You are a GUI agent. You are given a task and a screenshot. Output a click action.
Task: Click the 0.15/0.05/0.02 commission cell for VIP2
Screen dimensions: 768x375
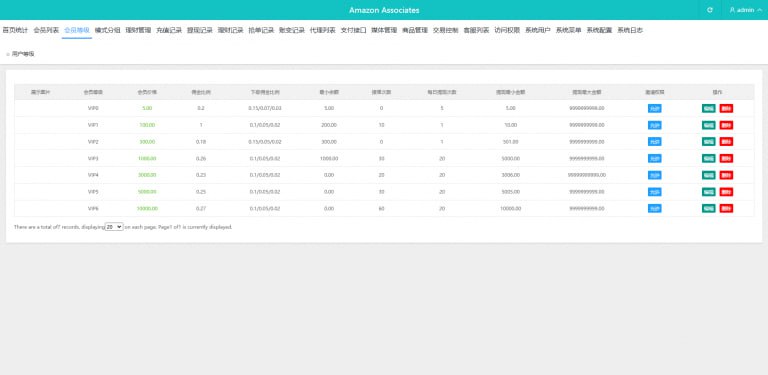point(265,141)
